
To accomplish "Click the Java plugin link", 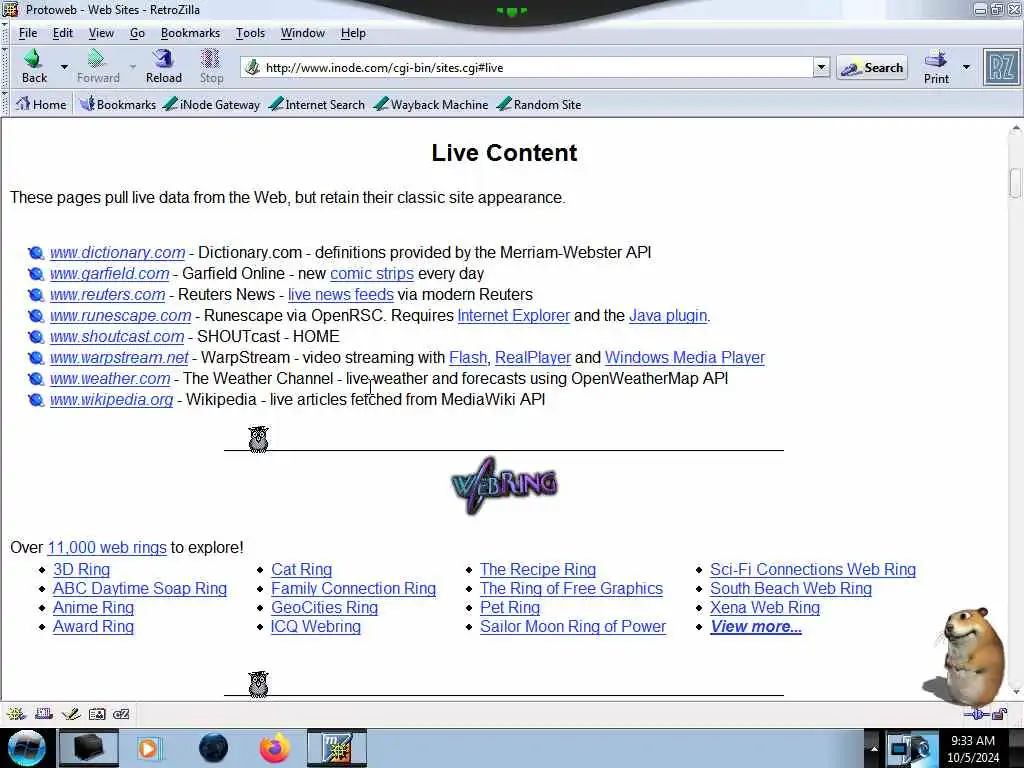I will (668, 315).
